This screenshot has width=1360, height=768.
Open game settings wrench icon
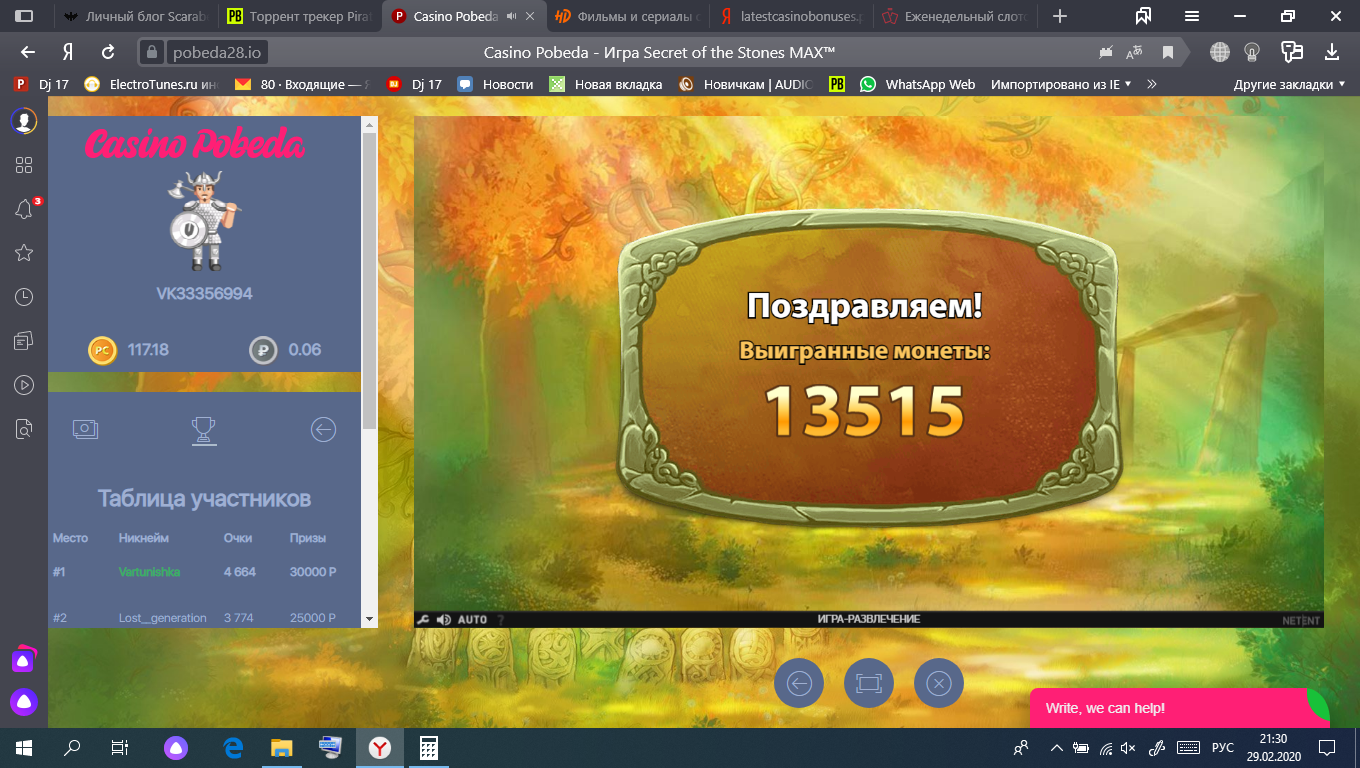tap(423, 619)
